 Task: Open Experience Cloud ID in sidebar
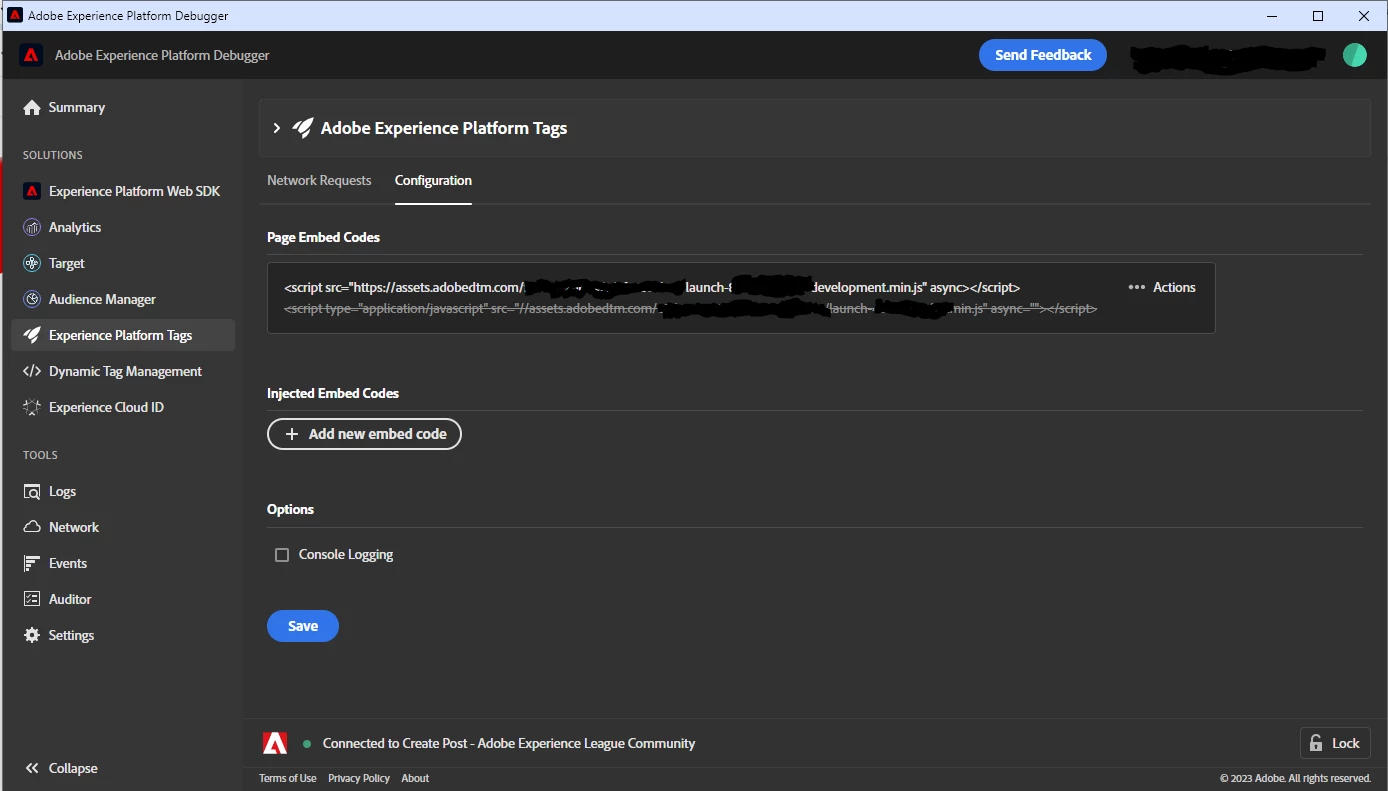[106, 407]
